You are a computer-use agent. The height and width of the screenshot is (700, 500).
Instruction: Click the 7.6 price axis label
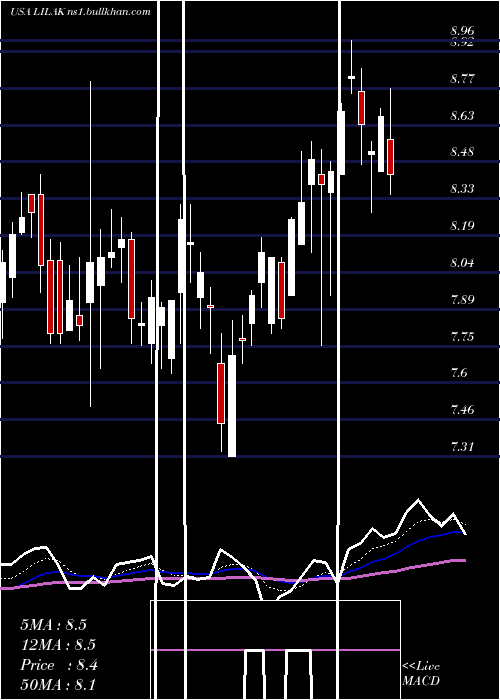click(459, 373)
